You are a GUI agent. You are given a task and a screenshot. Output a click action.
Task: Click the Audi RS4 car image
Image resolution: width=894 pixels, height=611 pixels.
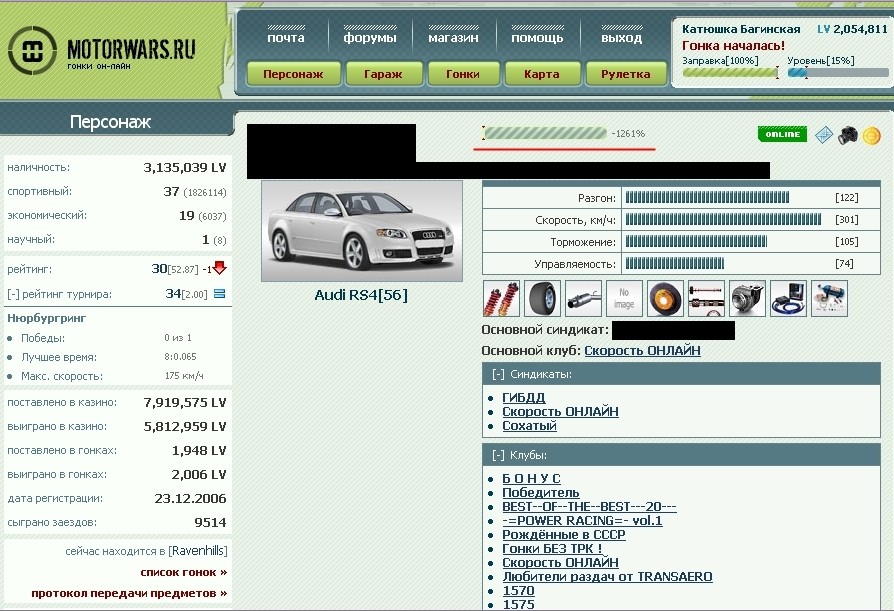pyautogui.click(x=361, y=231)
